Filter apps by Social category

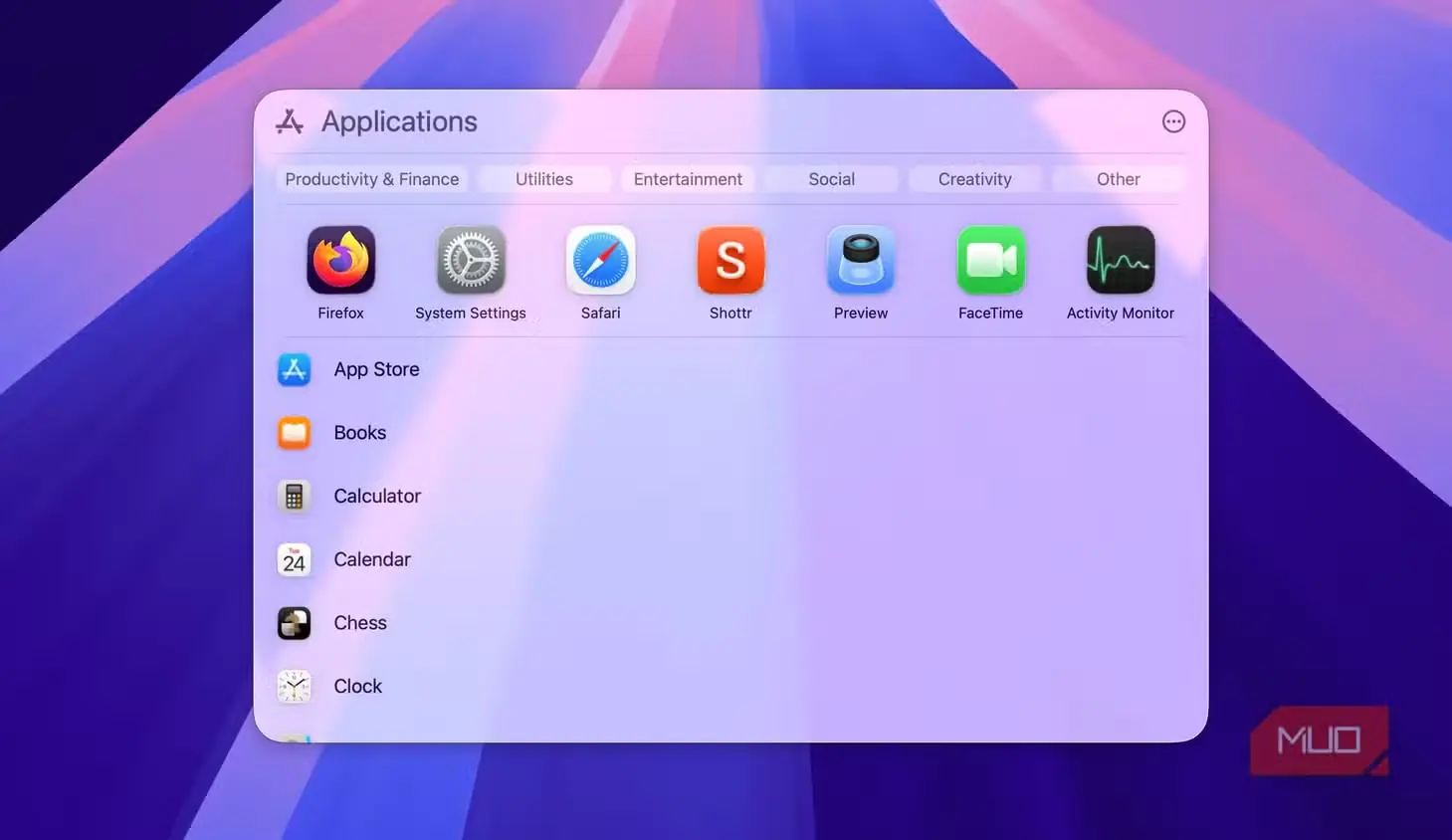(x=832, y=179)
